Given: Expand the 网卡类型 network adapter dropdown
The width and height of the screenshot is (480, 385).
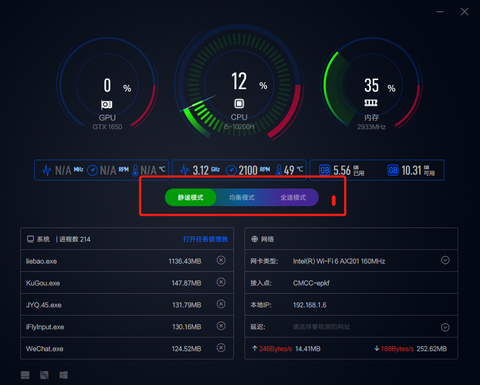Looking at the screenshot, I should pos(445,260).
